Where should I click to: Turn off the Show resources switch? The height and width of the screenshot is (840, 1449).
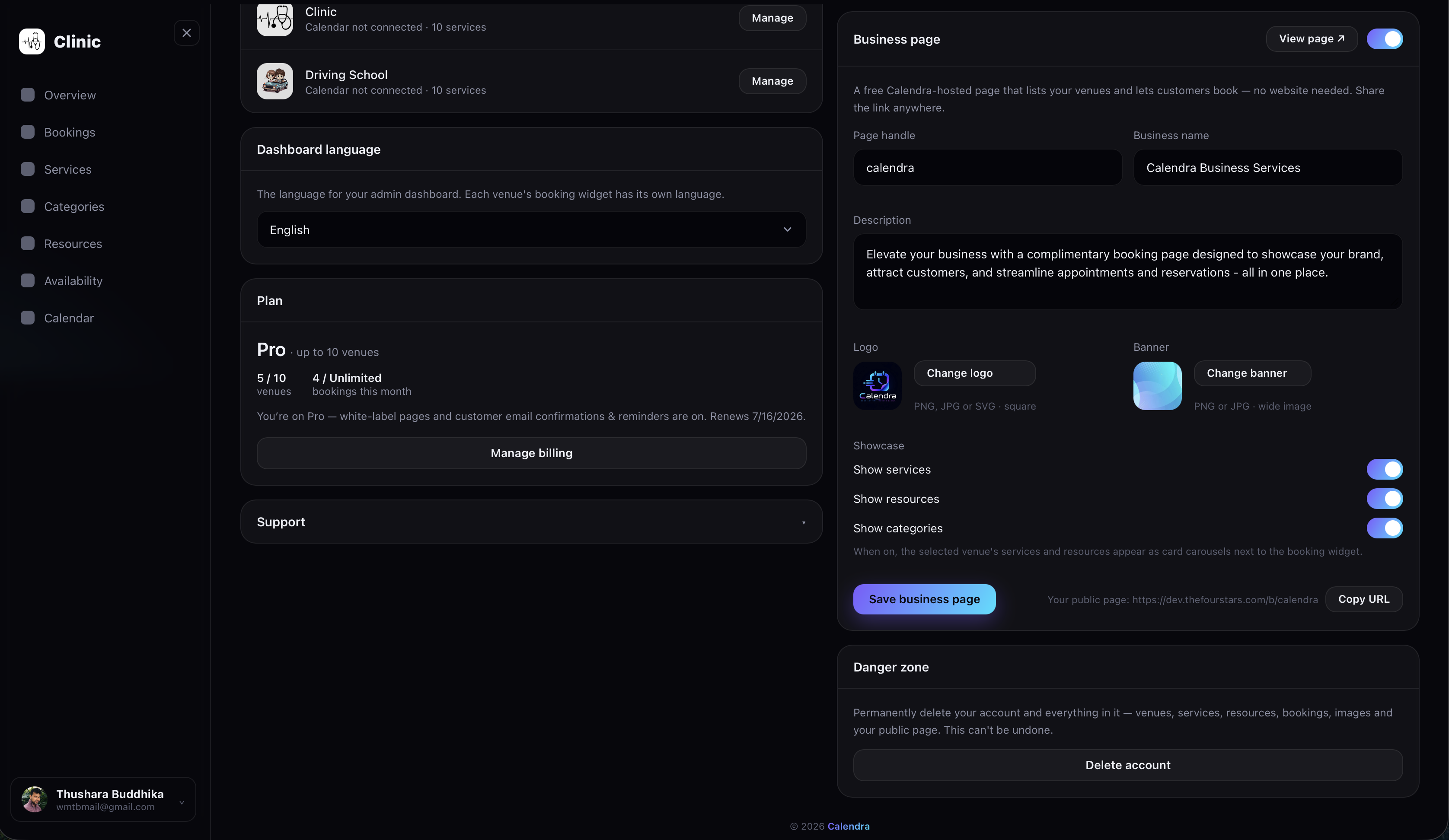pos(1385,499)
